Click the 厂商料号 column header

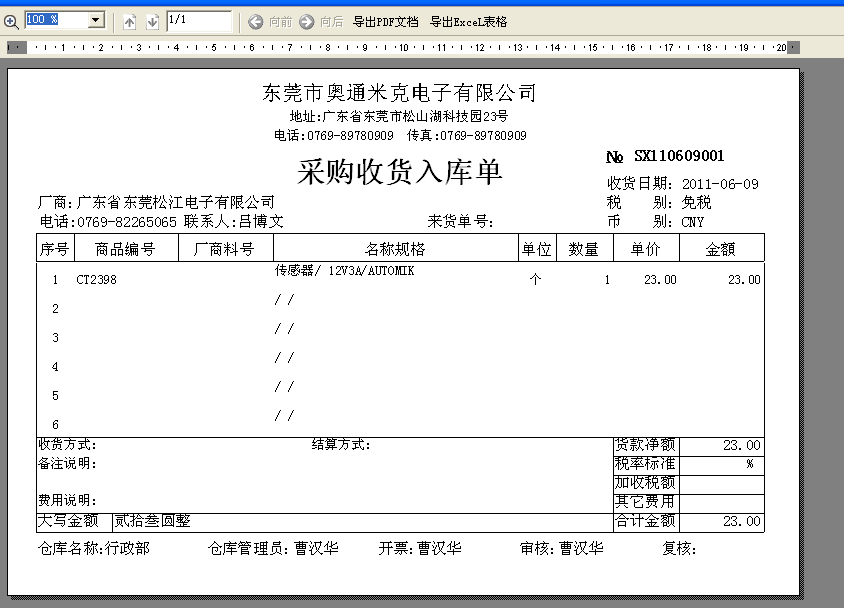224,249
